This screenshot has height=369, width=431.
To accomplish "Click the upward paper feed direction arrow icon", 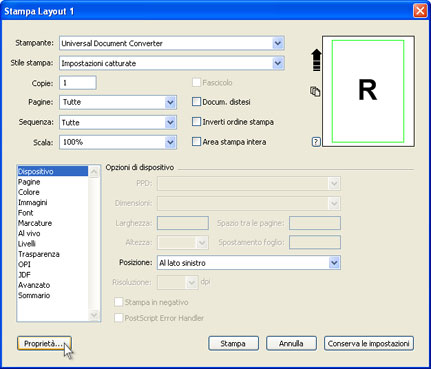I will 316,60.
